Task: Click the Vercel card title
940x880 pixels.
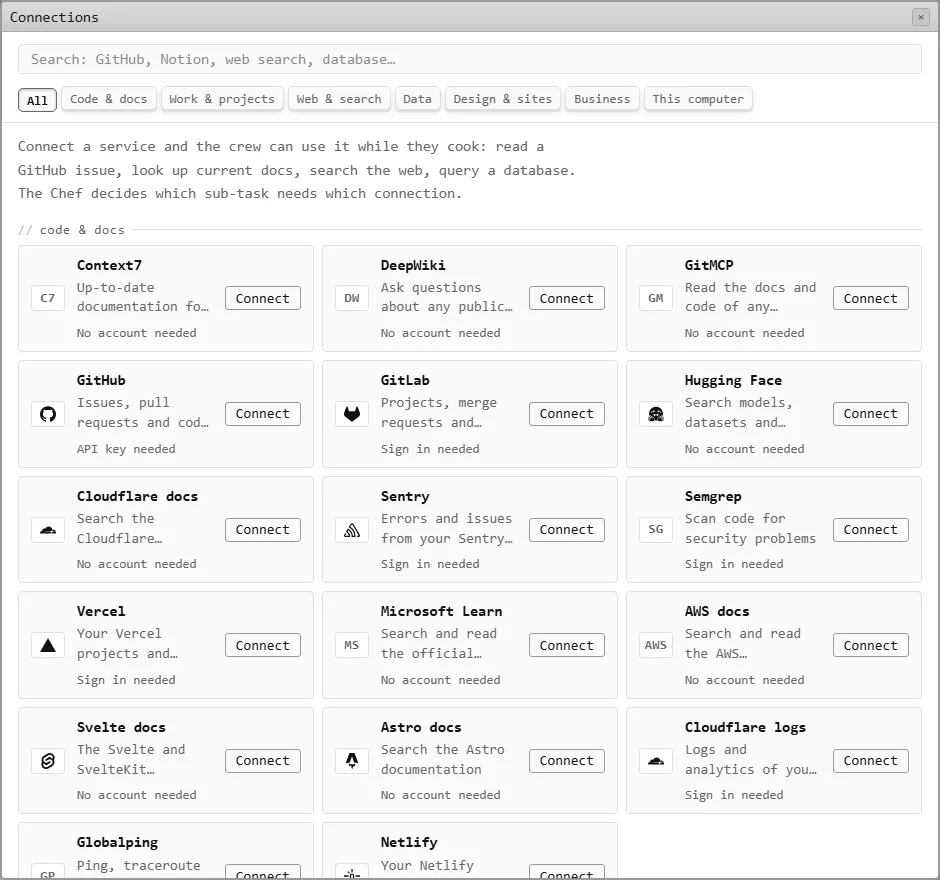Action: coord(101,611)
